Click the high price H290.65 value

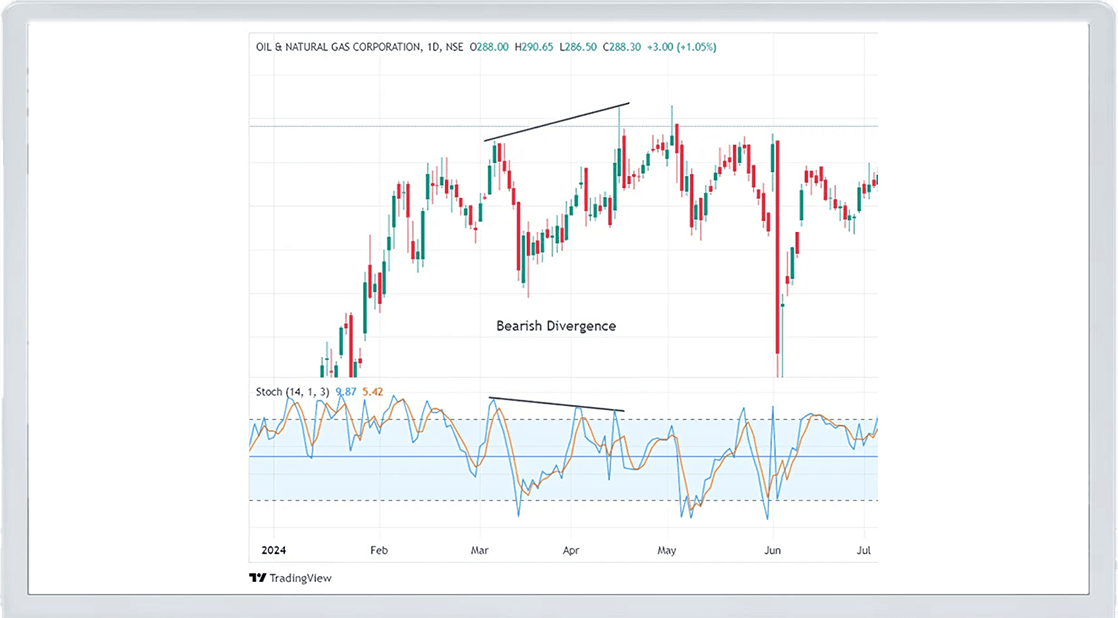coord(535,47)
